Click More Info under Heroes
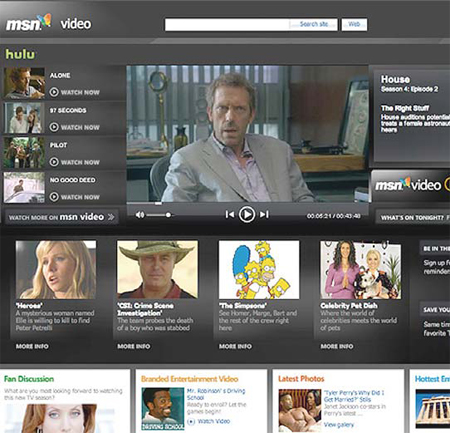The width and height of the screenshot is (450, 433). click(32, 346)
